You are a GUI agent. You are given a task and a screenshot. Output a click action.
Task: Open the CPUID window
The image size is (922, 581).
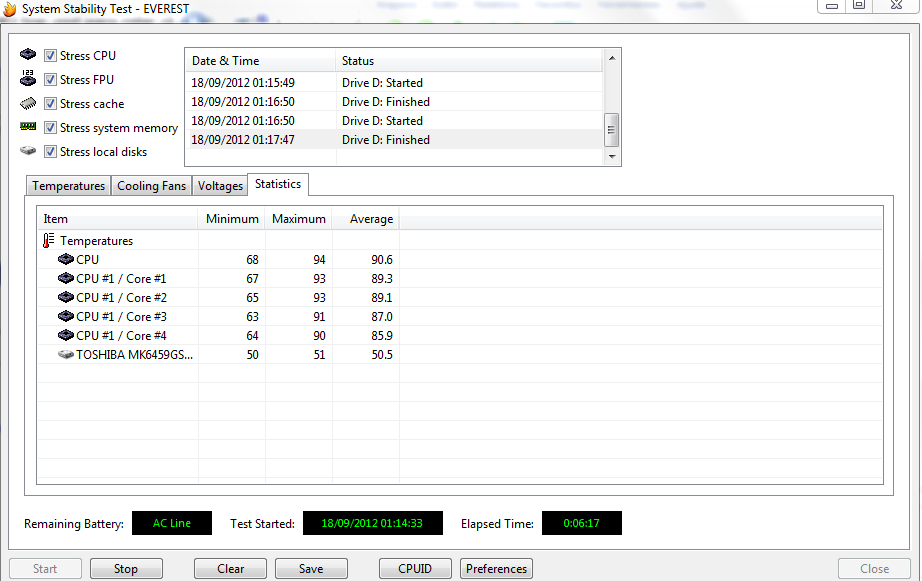pos(415,569)
